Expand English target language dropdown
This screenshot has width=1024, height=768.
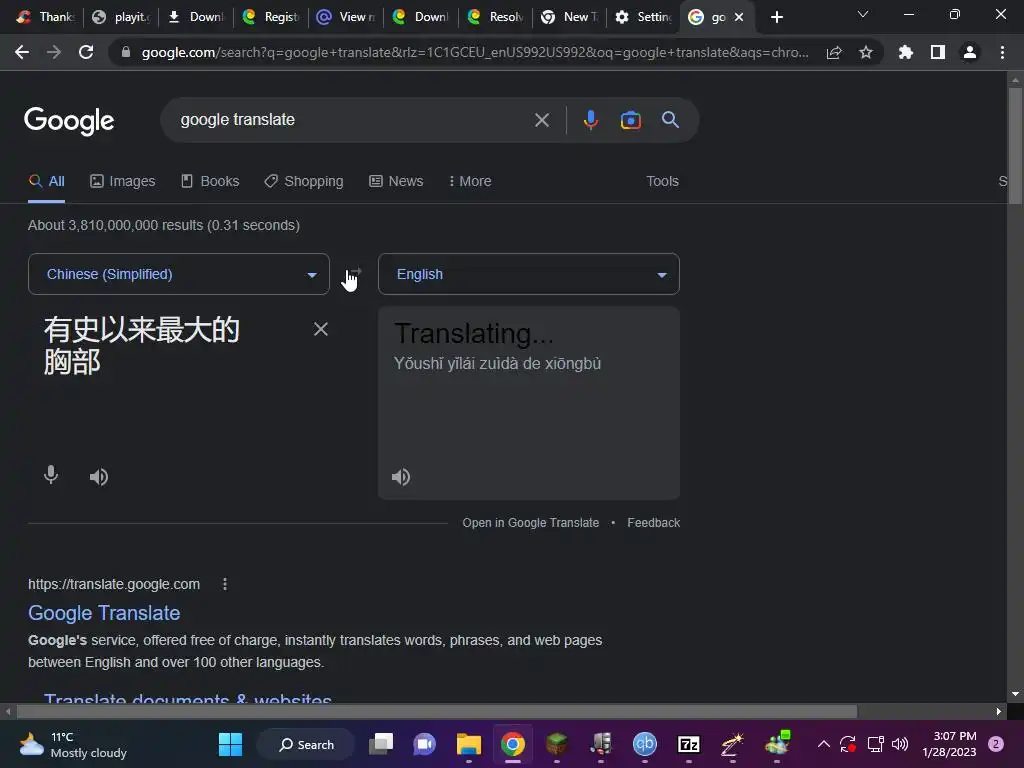click(529, 274)
